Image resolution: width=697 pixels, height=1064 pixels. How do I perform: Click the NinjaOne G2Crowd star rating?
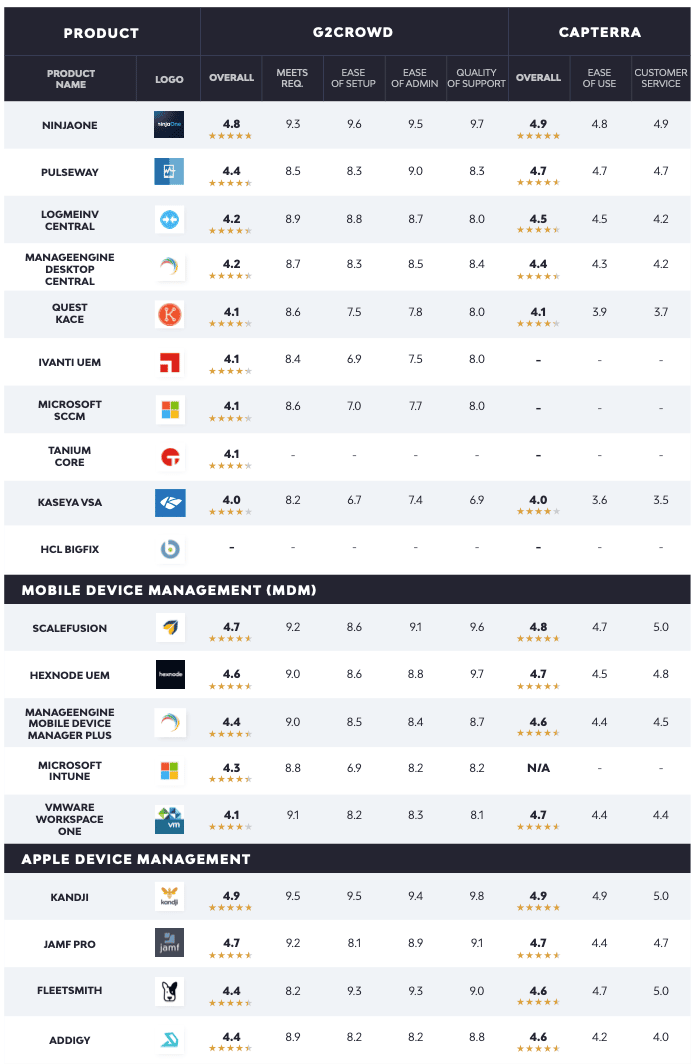point(230,135)
